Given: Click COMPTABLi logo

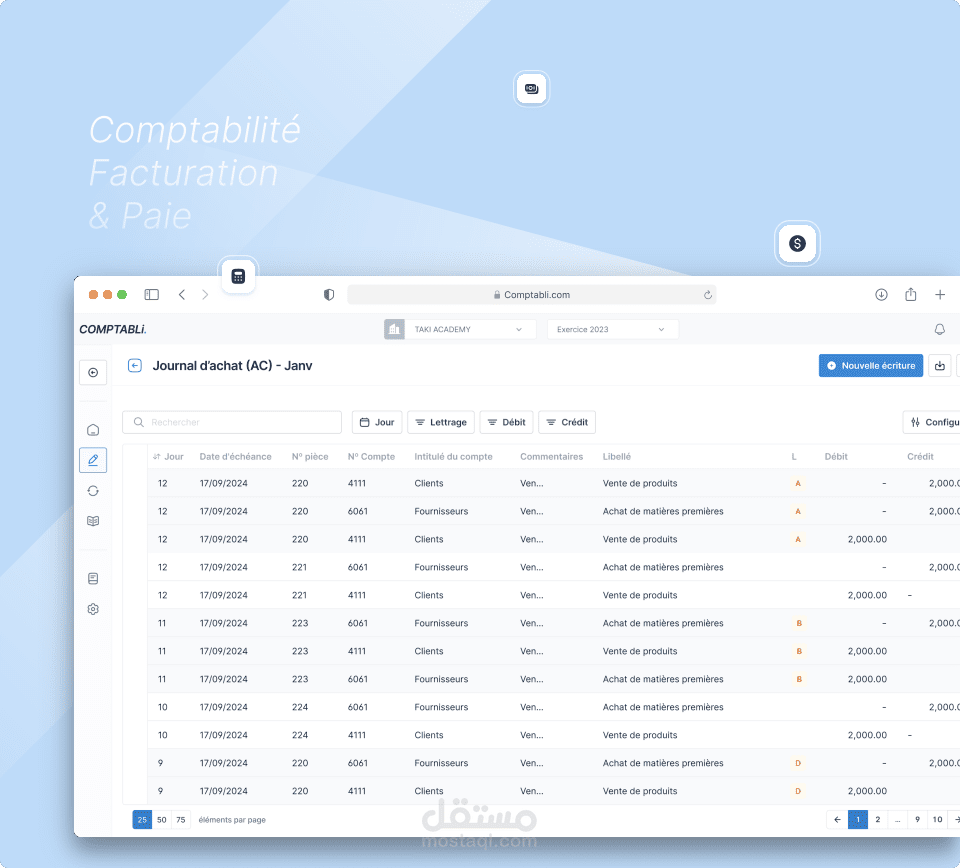Looking at the screenshot, I should [x=113, y=329].
